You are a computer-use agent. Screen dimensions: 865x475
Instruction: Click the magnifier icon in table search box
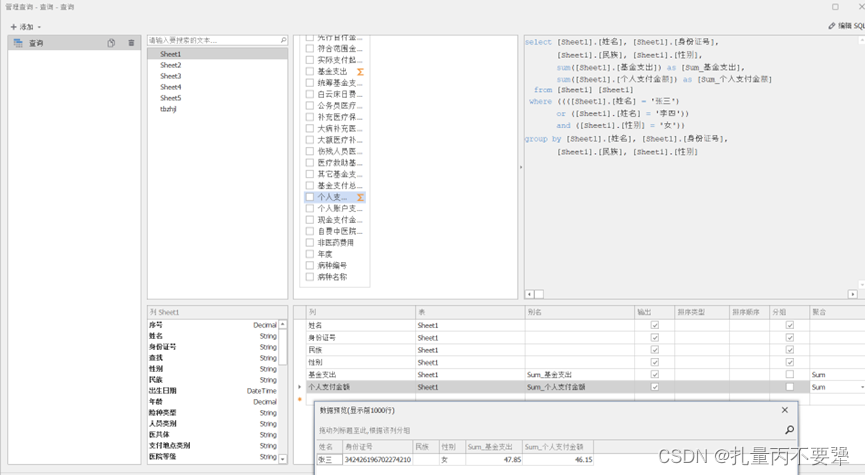[x=282, y=40]
